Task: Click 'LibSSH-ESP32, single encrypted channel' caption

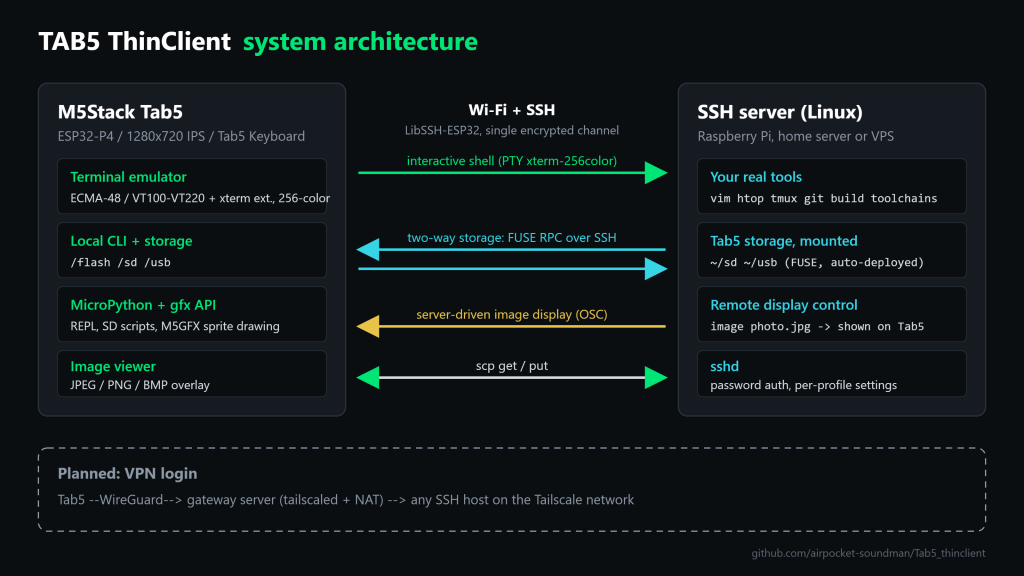Action: tap(511, 130)
